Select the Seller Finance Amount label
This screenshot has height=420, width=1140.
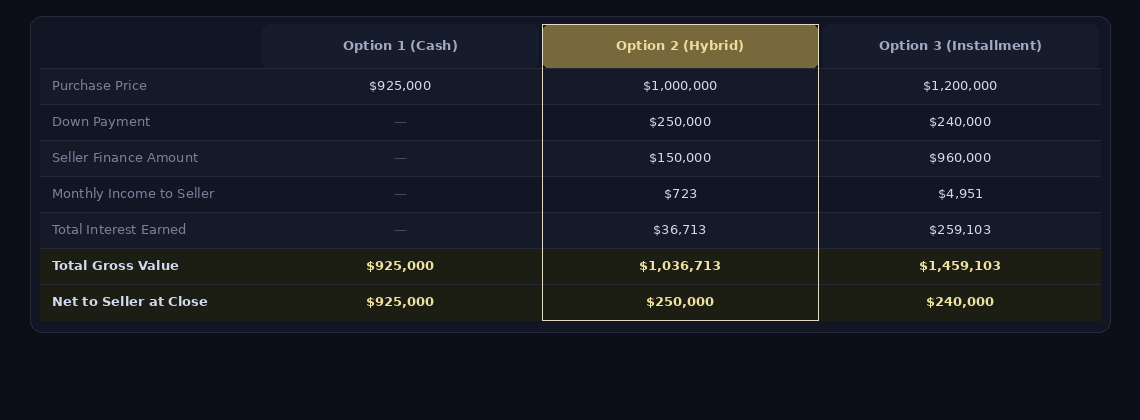pyautogui.click(x=125, y=158)
